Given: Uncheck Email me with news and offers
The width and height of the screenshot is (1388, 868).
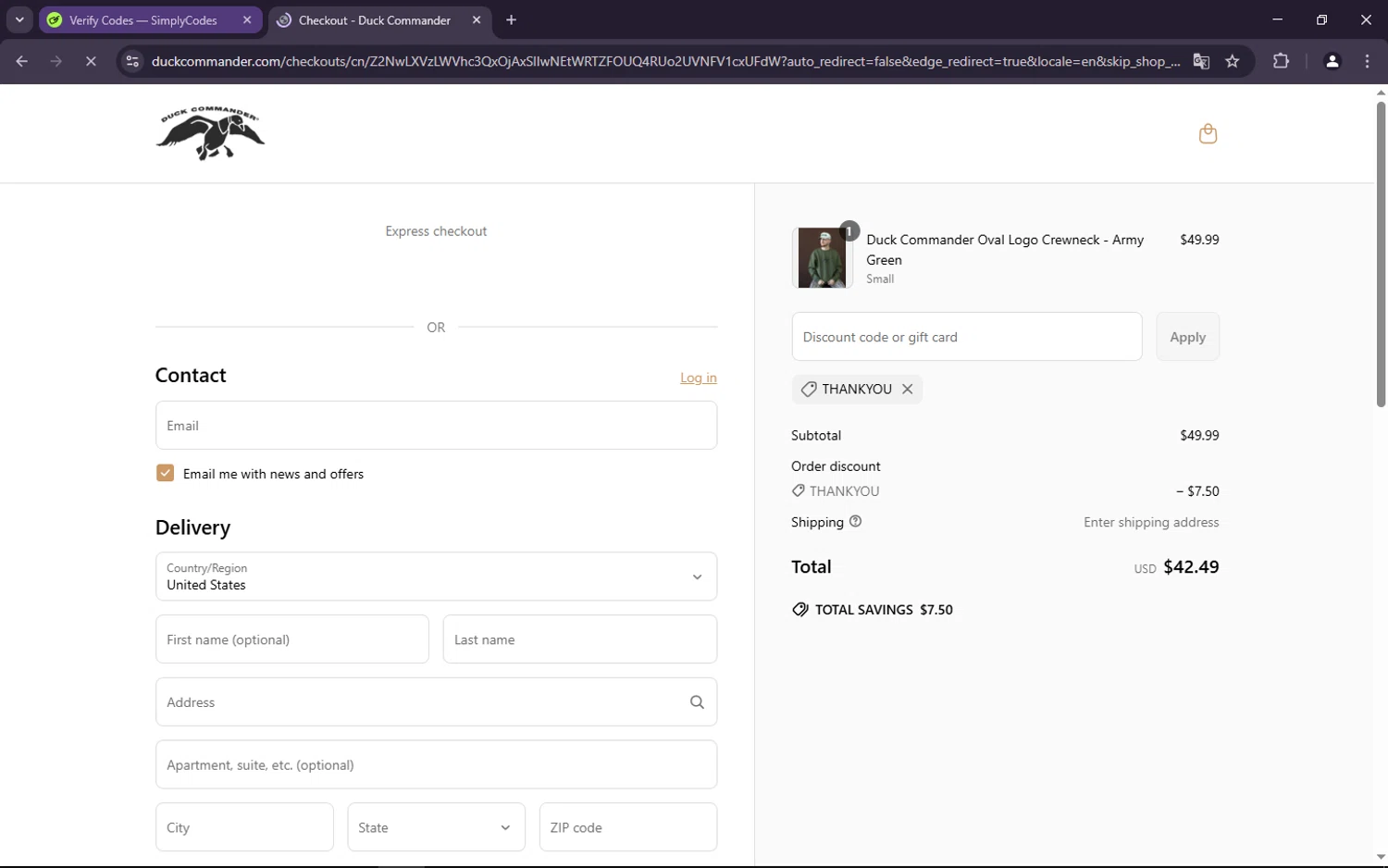Looking at the screenshot, I should point(166,474).
